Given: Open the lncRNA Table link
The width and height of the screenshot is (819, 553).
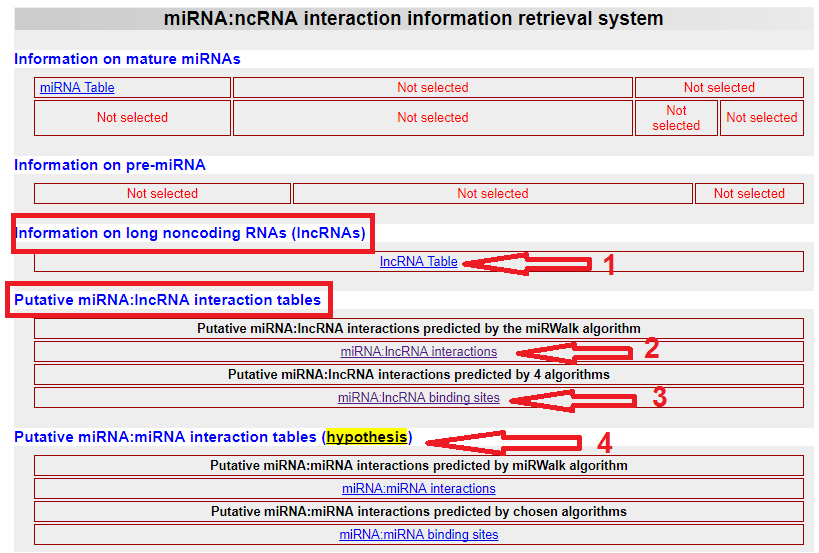Looking at the screenshot, I should pos(418,262).
